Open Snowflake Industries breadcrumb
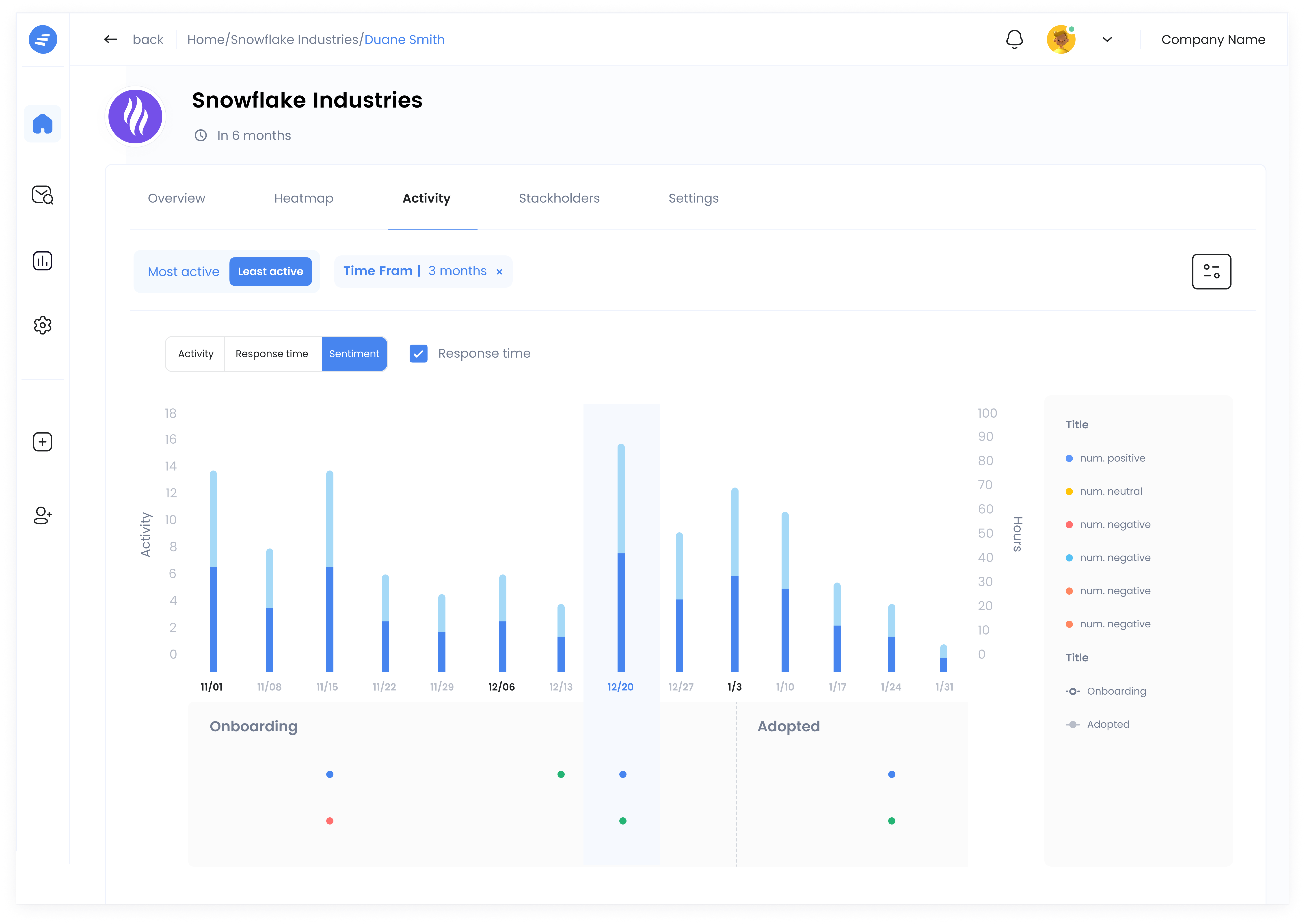 294,39
